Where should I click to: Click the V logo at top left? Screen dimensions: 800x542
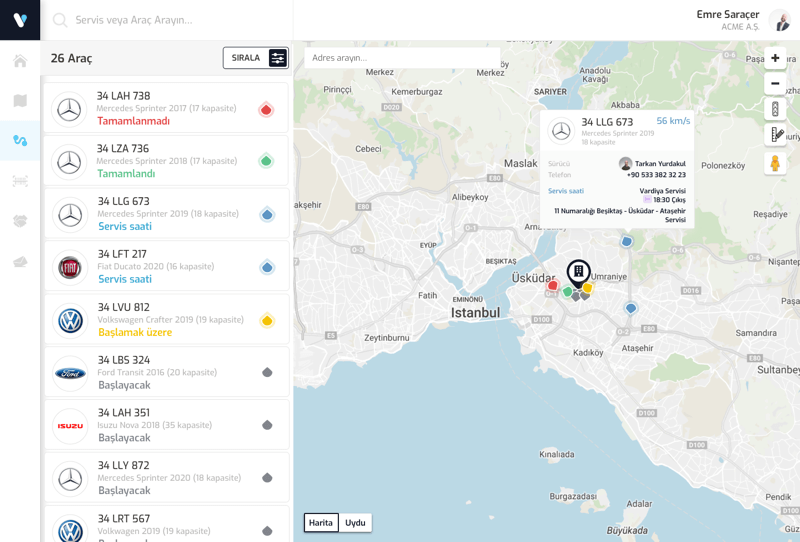tap(20, 20)
